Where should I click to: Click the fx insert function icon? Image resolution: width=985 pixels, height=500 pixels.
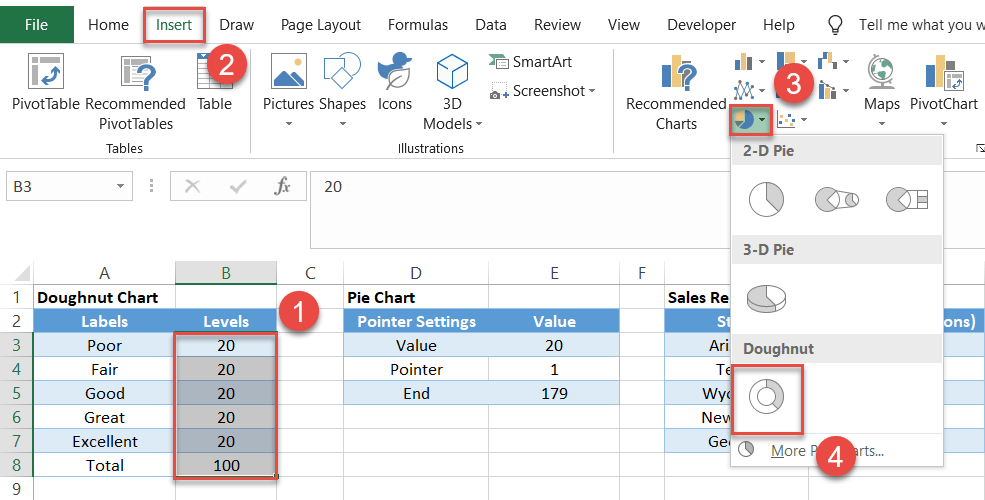[283, 186]
